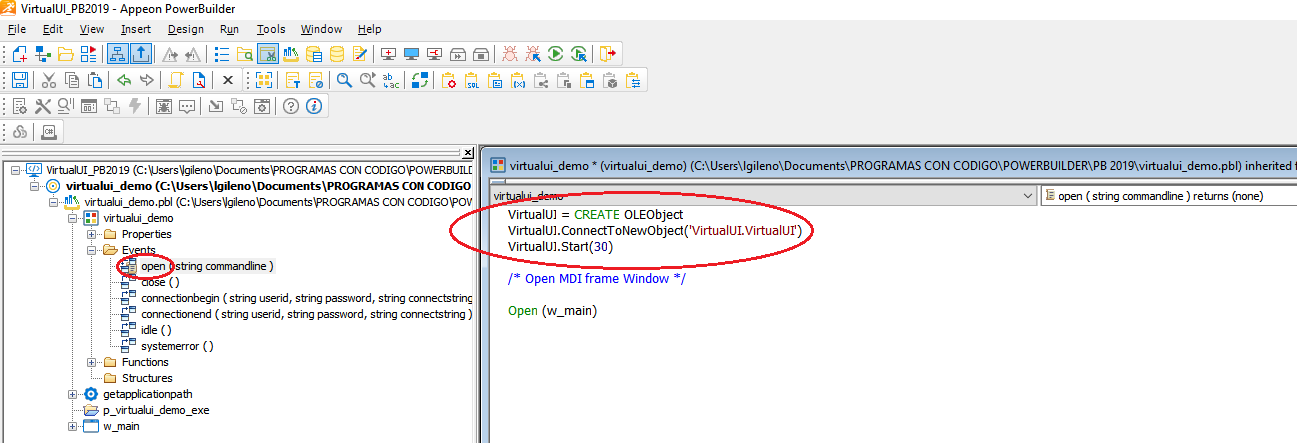Open the Run menu
Viewport: 1297px width, 443px height.
coord(230,29)
